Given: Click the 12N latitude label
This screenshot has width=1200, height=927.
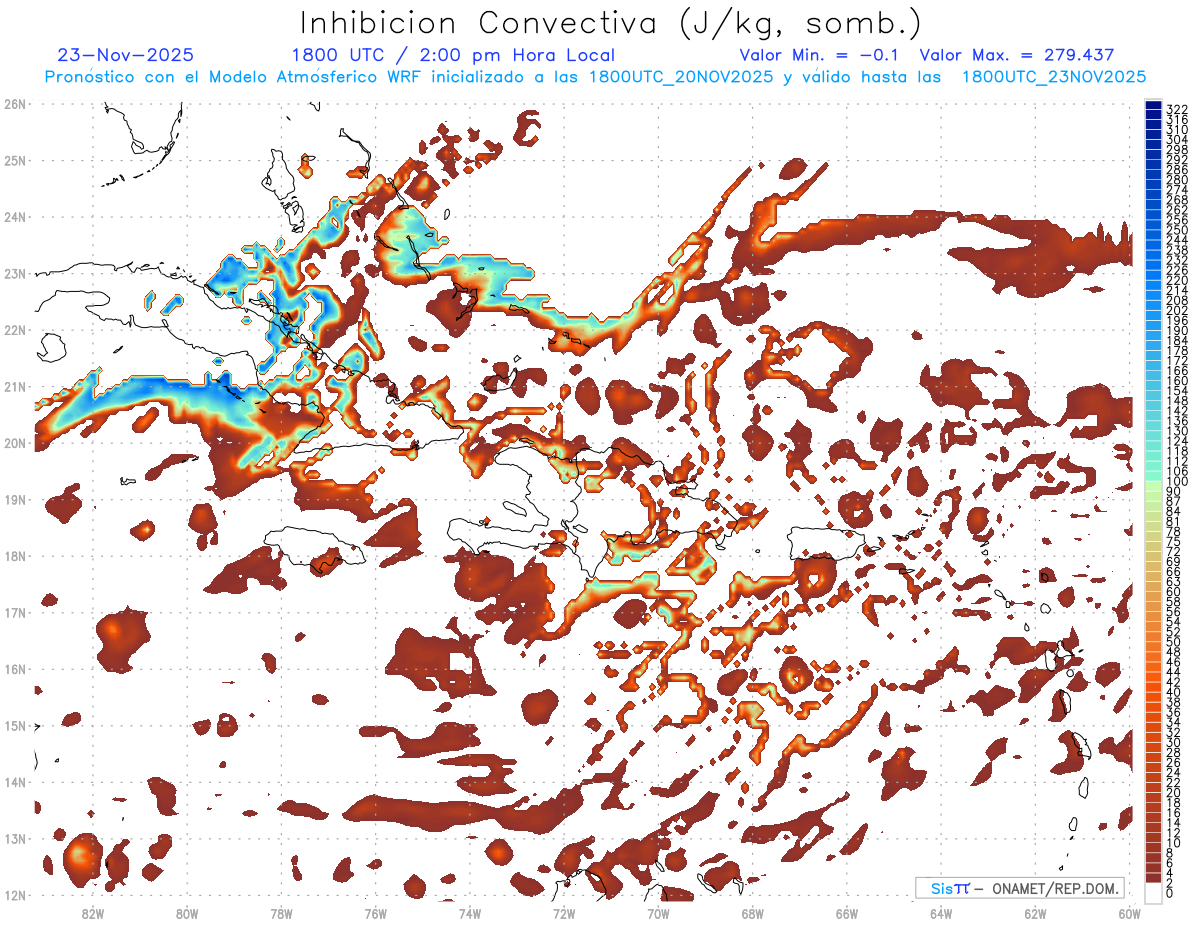Looking at the screenshot, I should tap(14, 896).
